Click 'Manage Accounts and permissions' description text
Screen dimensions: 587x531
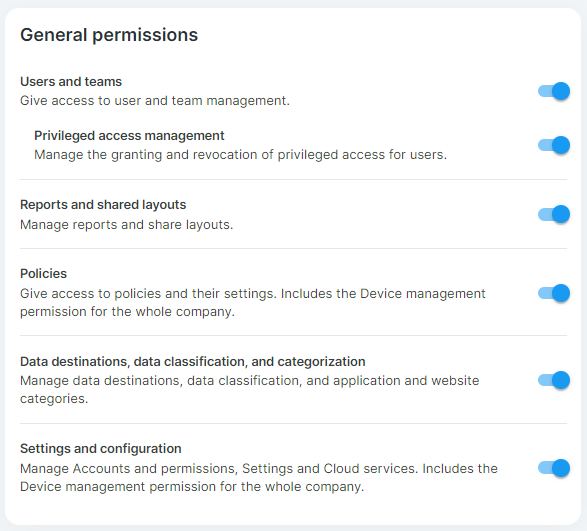tap(259, 477)
